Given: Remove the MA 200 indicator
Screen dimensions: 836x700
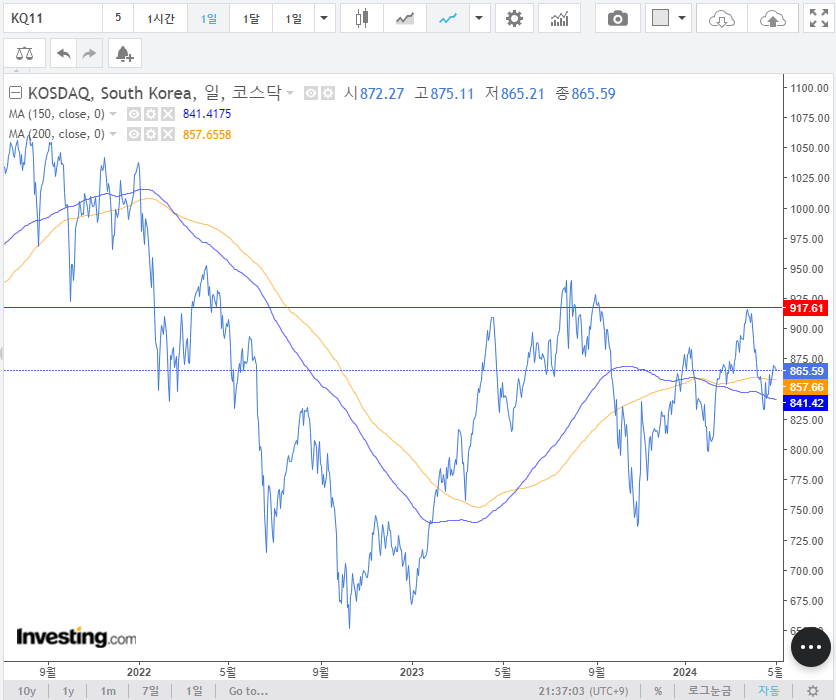Looking at the screenshot, I should pyautogui.click(x=168, y=134).
